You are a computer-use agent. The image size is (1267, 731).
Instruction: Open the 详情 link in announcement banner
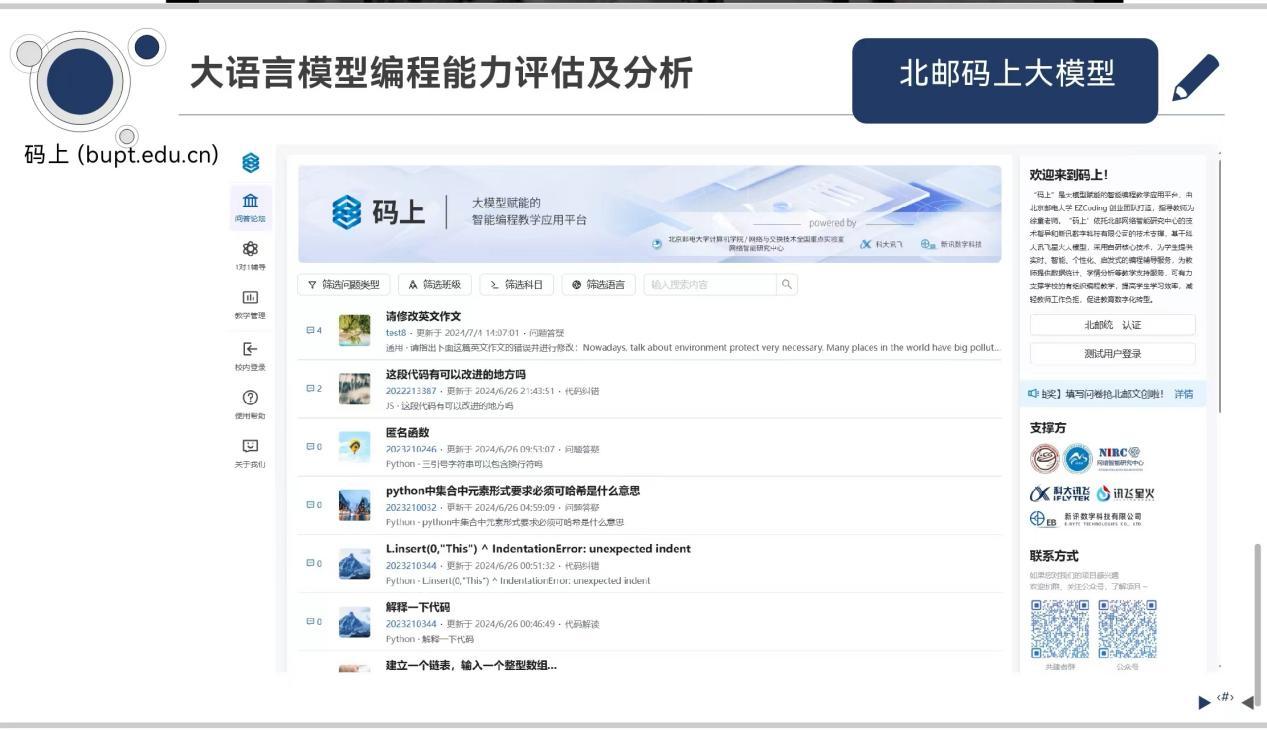click(1183, 394)
